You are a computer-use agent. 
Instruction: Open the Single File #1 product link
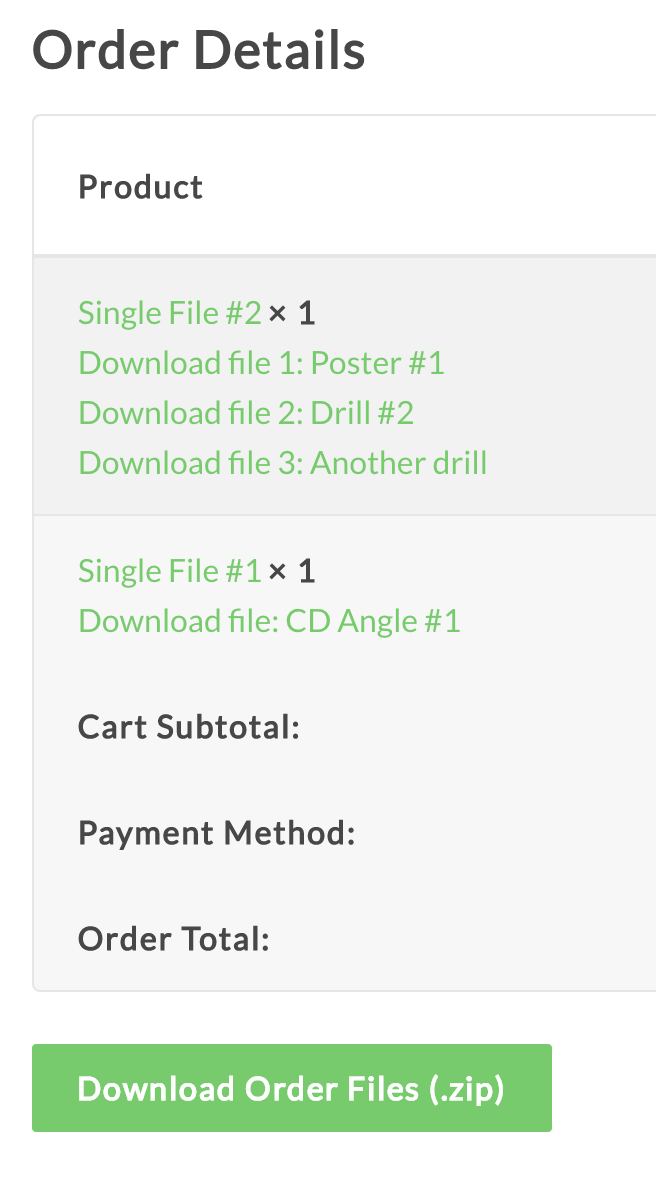tap(169, 571)
